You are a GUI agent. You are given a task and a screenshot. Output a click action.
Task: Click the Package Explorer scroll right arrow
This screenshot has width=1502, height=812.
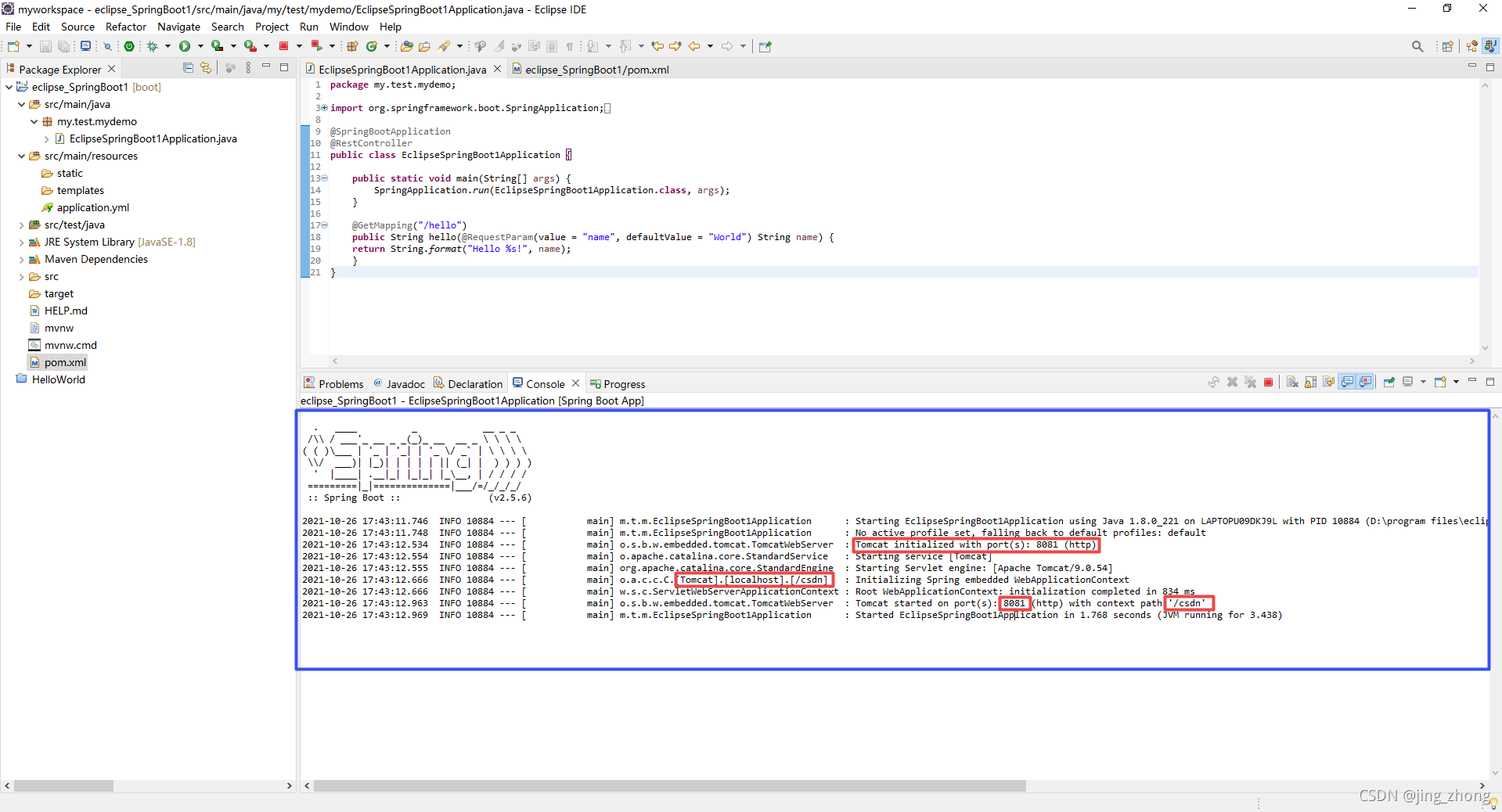tap(289, 785)
